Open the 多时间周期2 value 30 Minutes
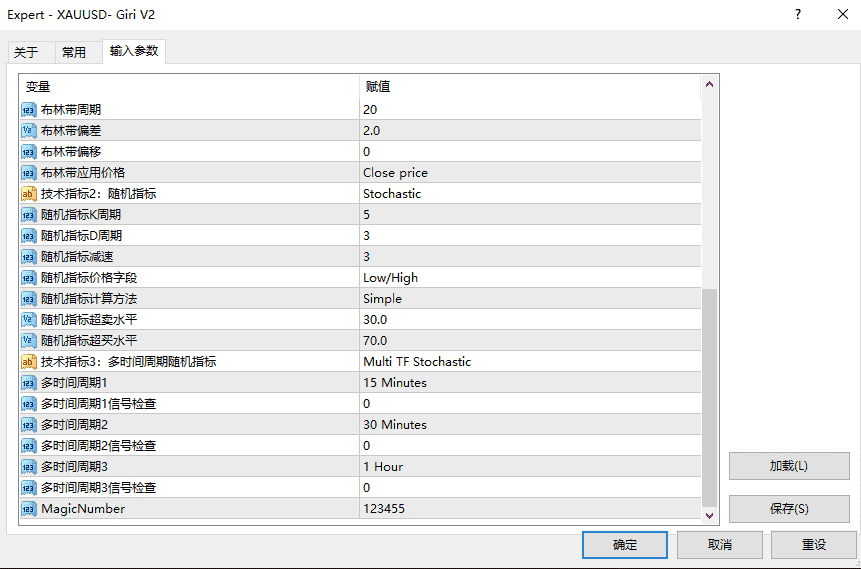 tap(530, 424)
